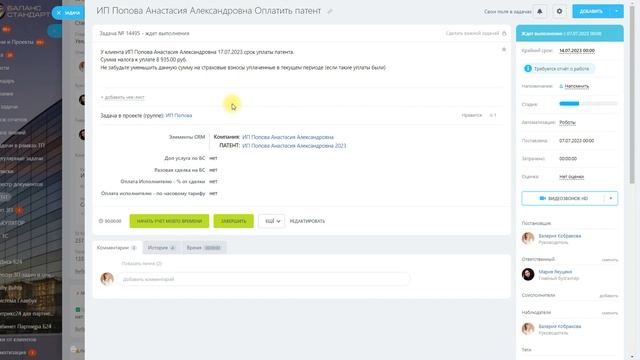Start HD video call (Видеозвонок HD)

(x=563, y=198)
